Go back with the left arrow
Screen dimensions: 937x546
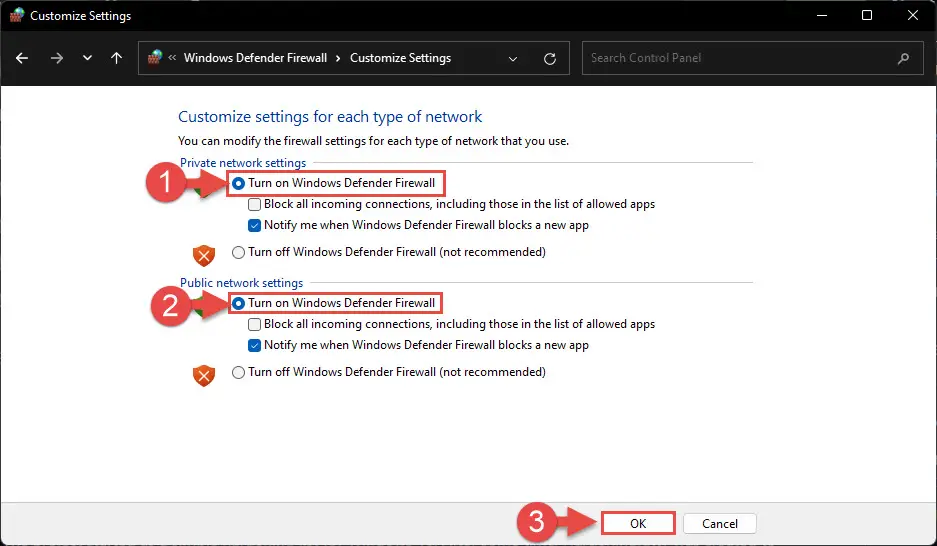tap(22, 58)
